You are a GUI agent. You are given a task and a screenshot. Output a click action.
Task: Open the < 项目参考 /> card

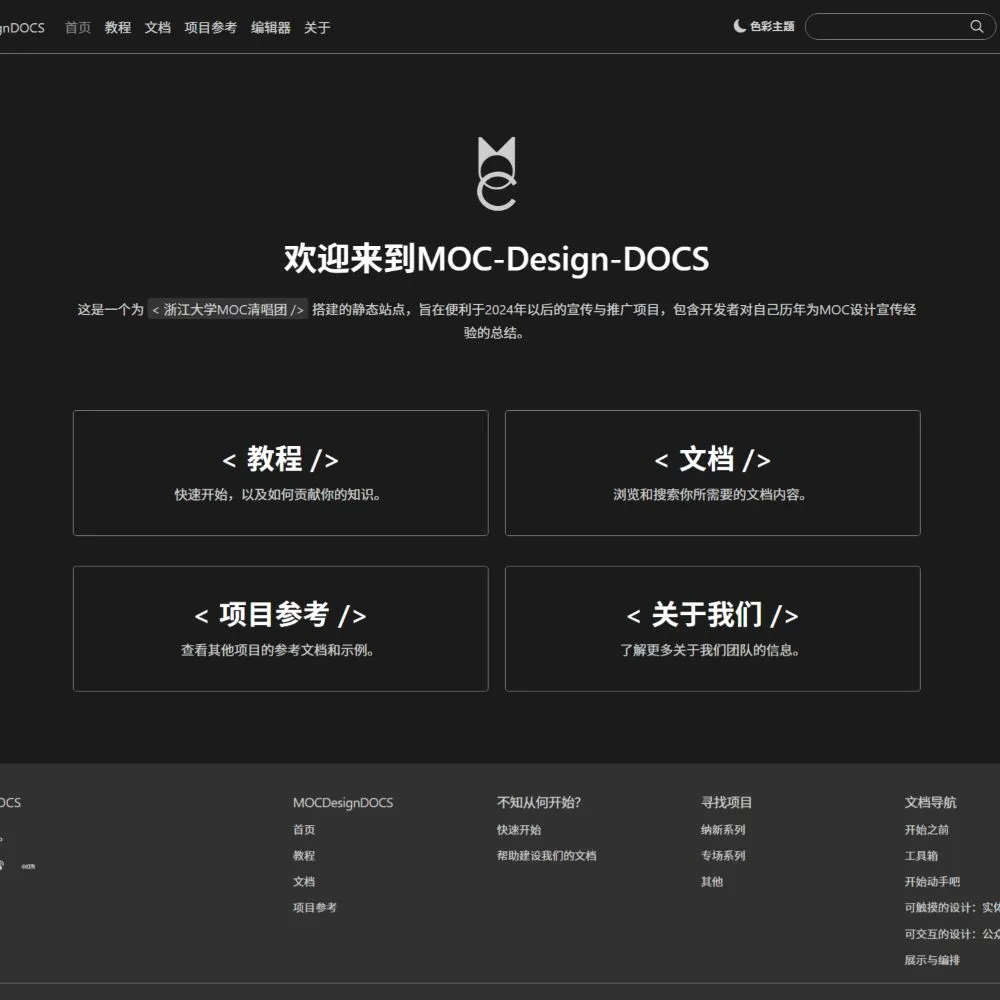[280, 628]
